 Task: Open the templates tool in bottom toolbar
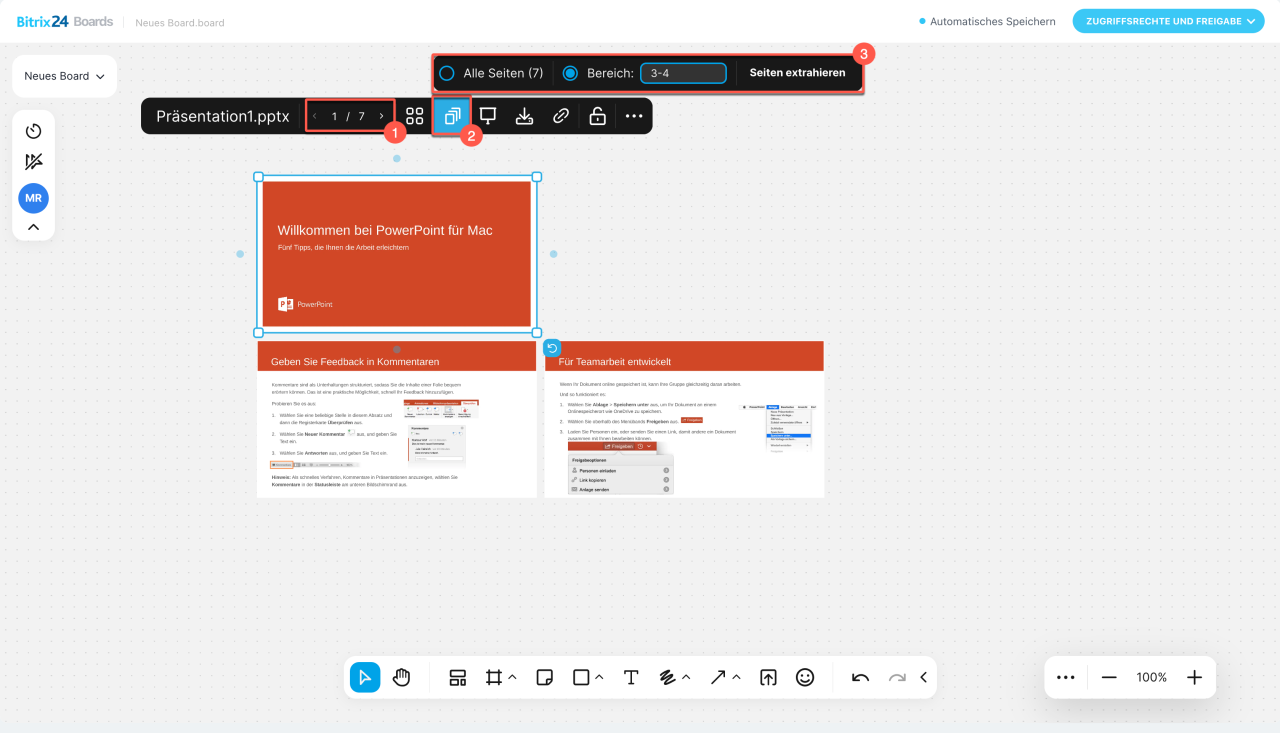pyautogui.click(x=457, y=677)
